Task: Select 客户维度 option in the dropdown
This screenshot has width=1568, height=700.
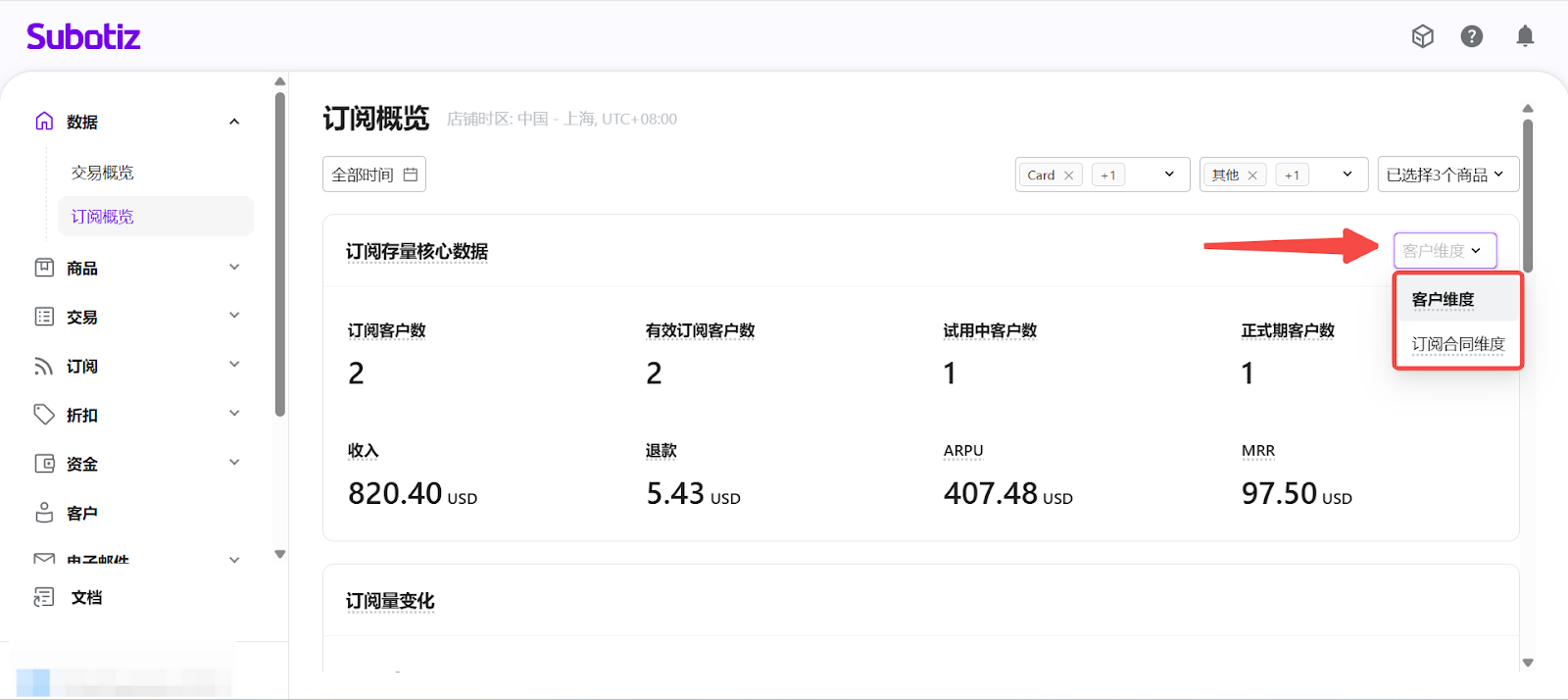Action: (1443, 299)
